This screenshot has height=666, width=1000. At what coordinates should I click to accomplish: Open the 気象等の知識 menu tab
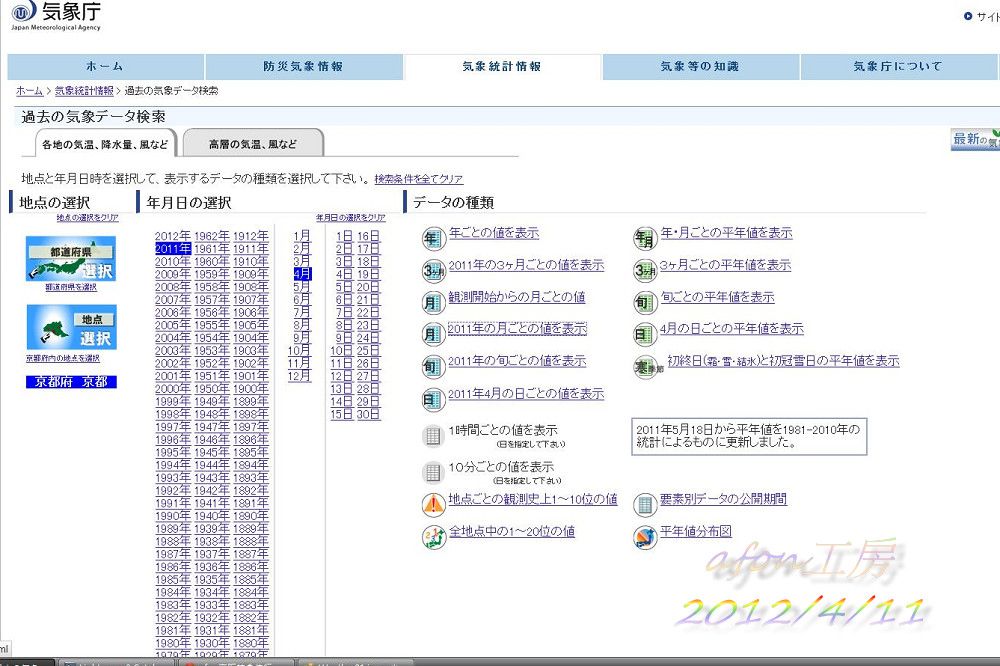[699, 67]
